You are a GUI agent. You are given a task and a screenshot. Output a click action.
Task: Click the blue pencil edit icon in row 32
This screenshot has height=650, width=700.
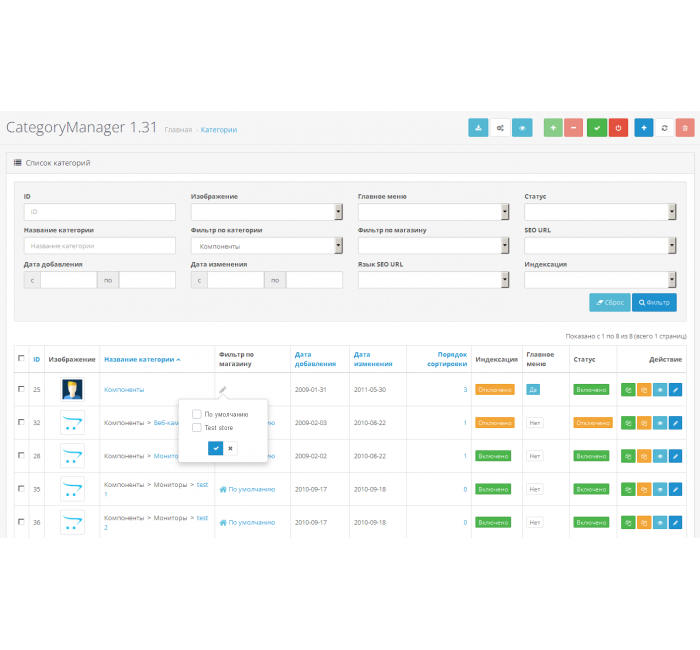(x=675, y=423)
